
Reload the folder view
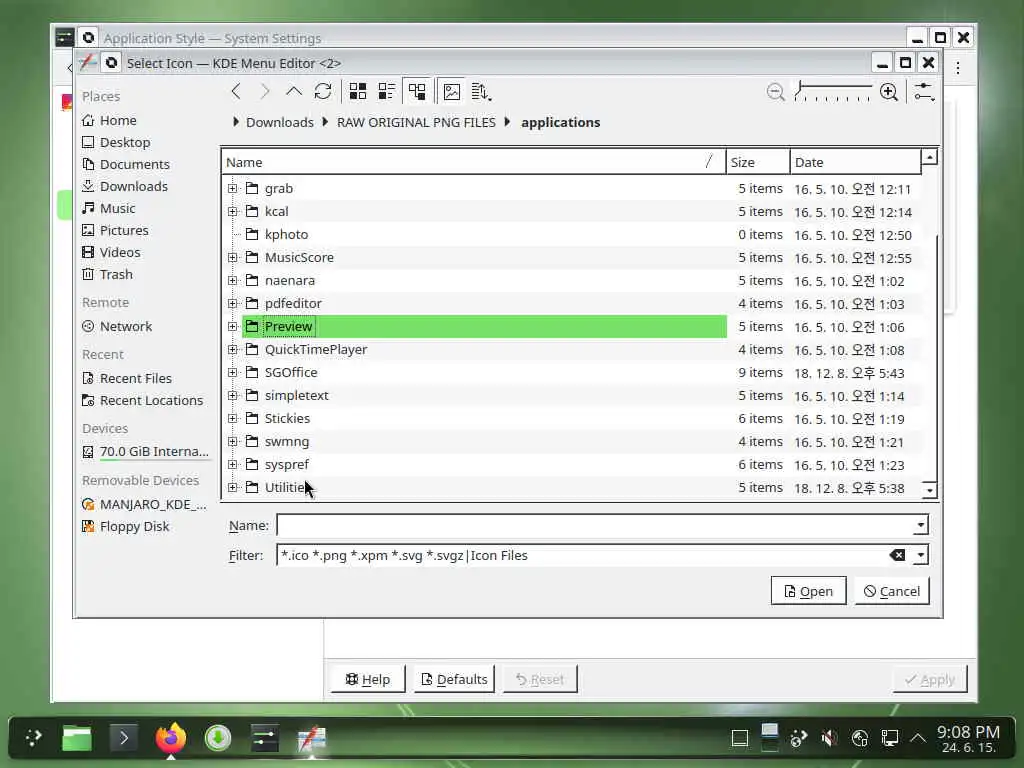coord(323,91)
